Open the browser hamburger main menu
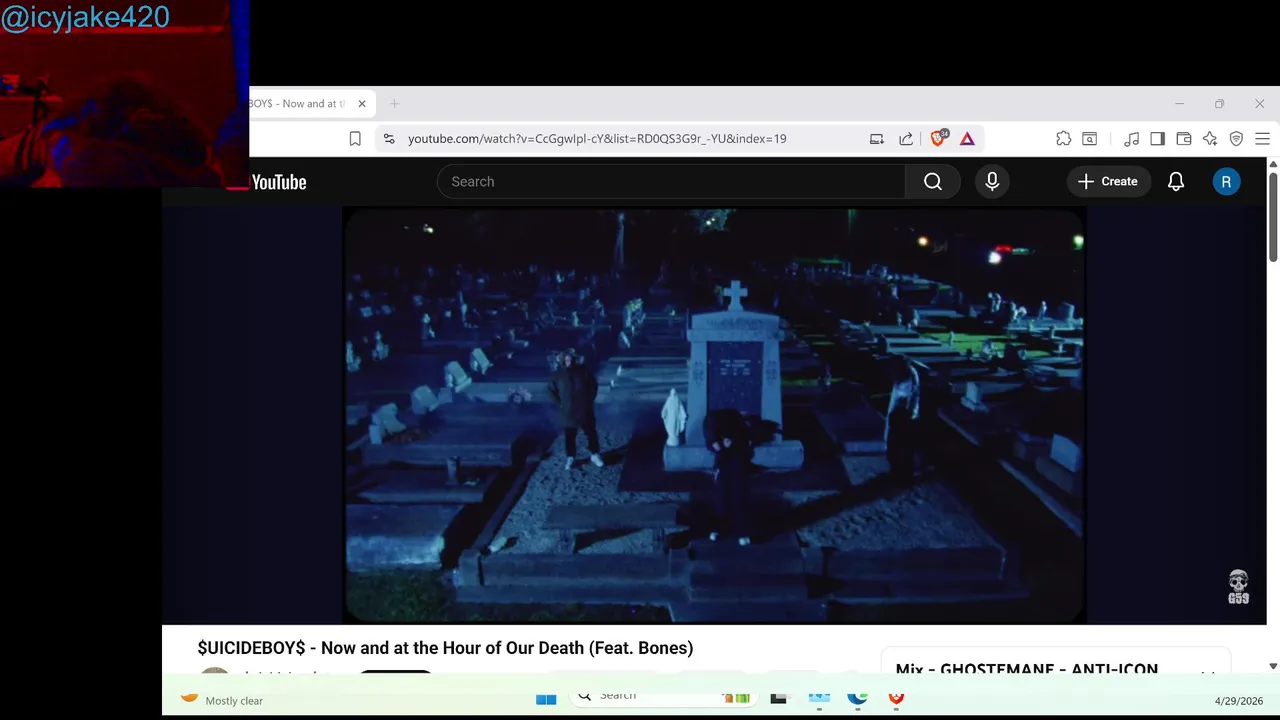Image resolution: width=1280 pixels, height=720 pixels. (x=1262, y=139)
